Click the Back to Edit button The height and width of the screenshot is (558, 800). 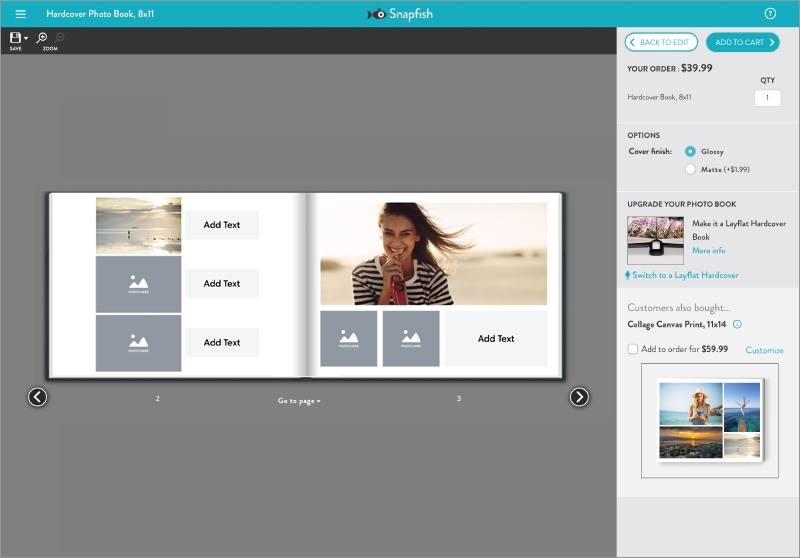click(x=661, y=42)
